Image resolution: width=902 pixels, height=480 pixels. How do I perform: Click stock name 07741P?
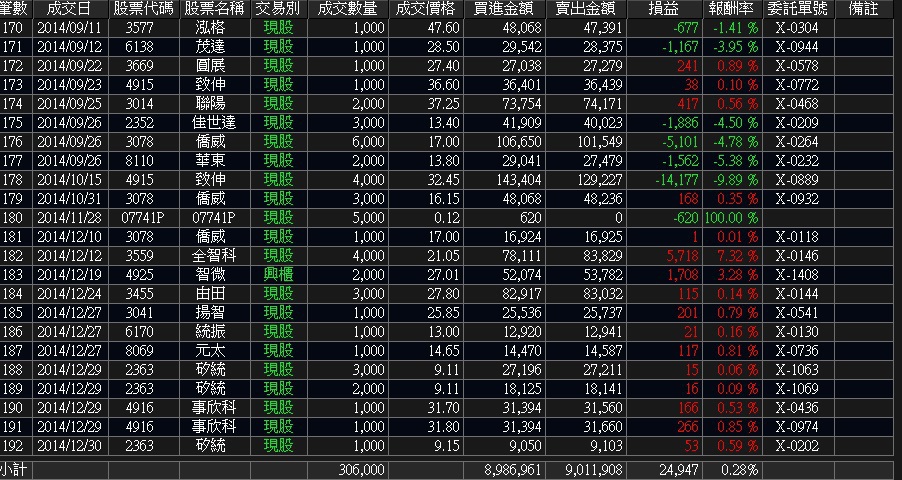point(213,218)
